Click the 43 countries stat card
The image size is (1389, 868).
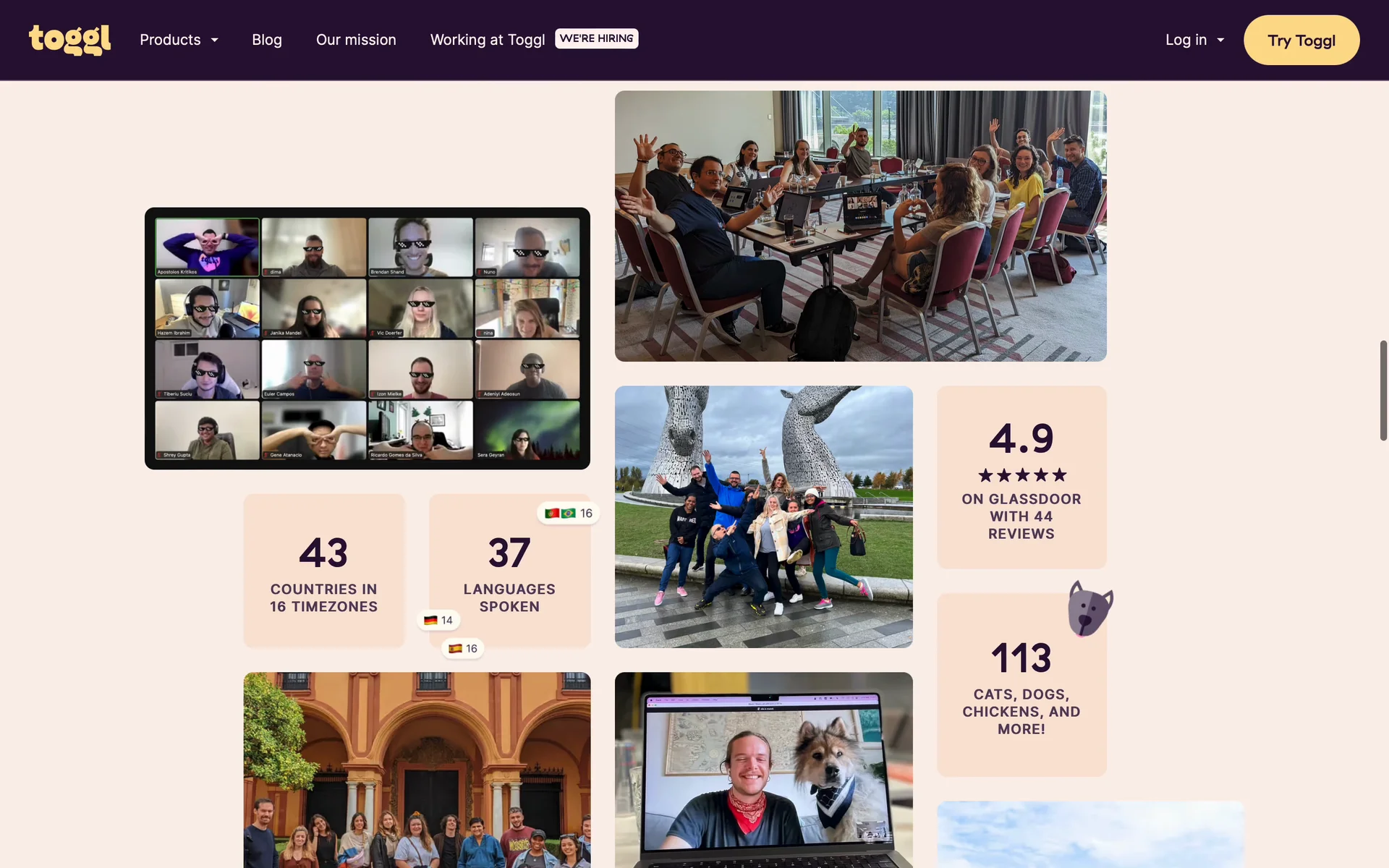323,571
